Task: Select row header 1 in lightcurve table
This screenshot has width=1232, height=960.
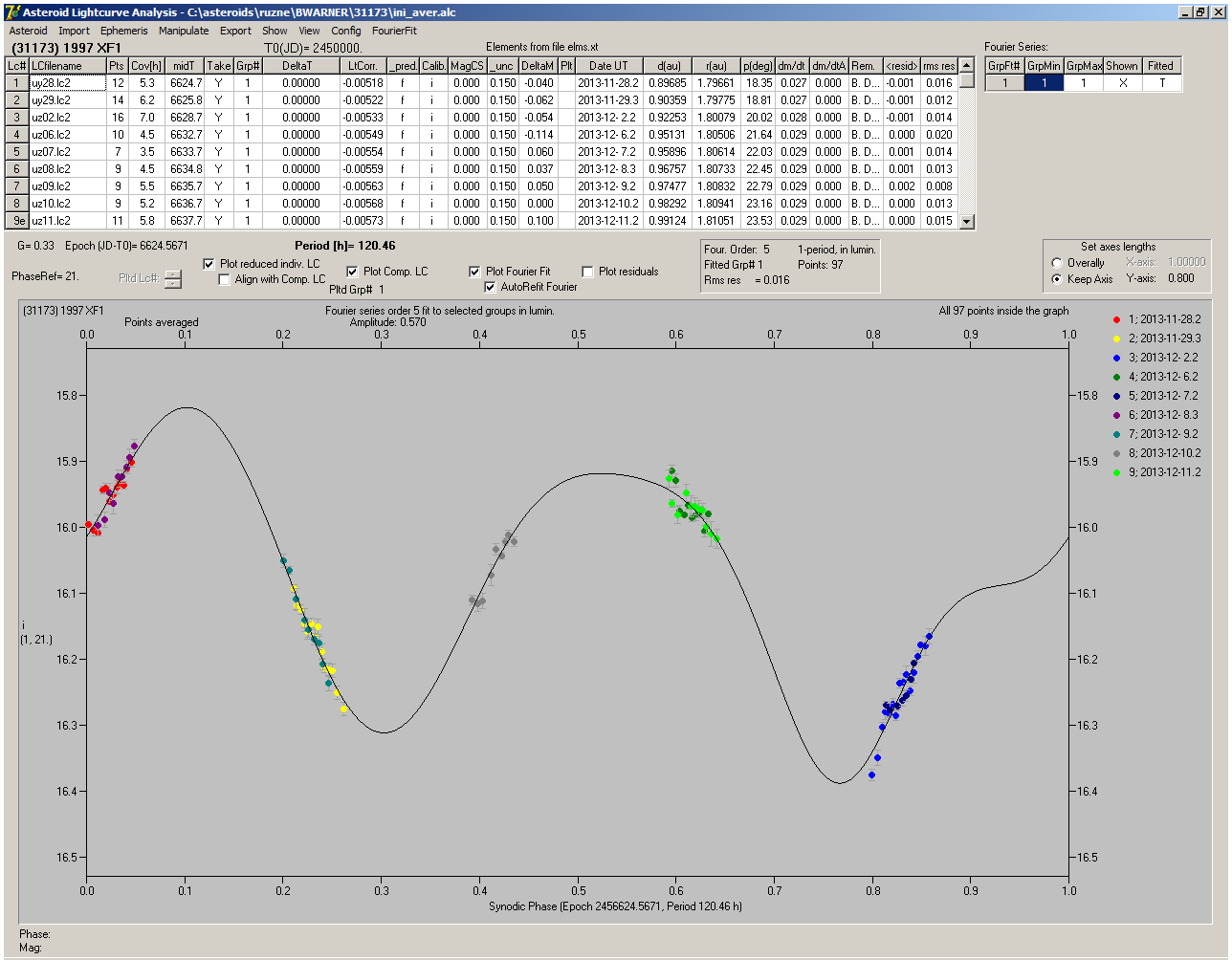Action: click(17, 83)
